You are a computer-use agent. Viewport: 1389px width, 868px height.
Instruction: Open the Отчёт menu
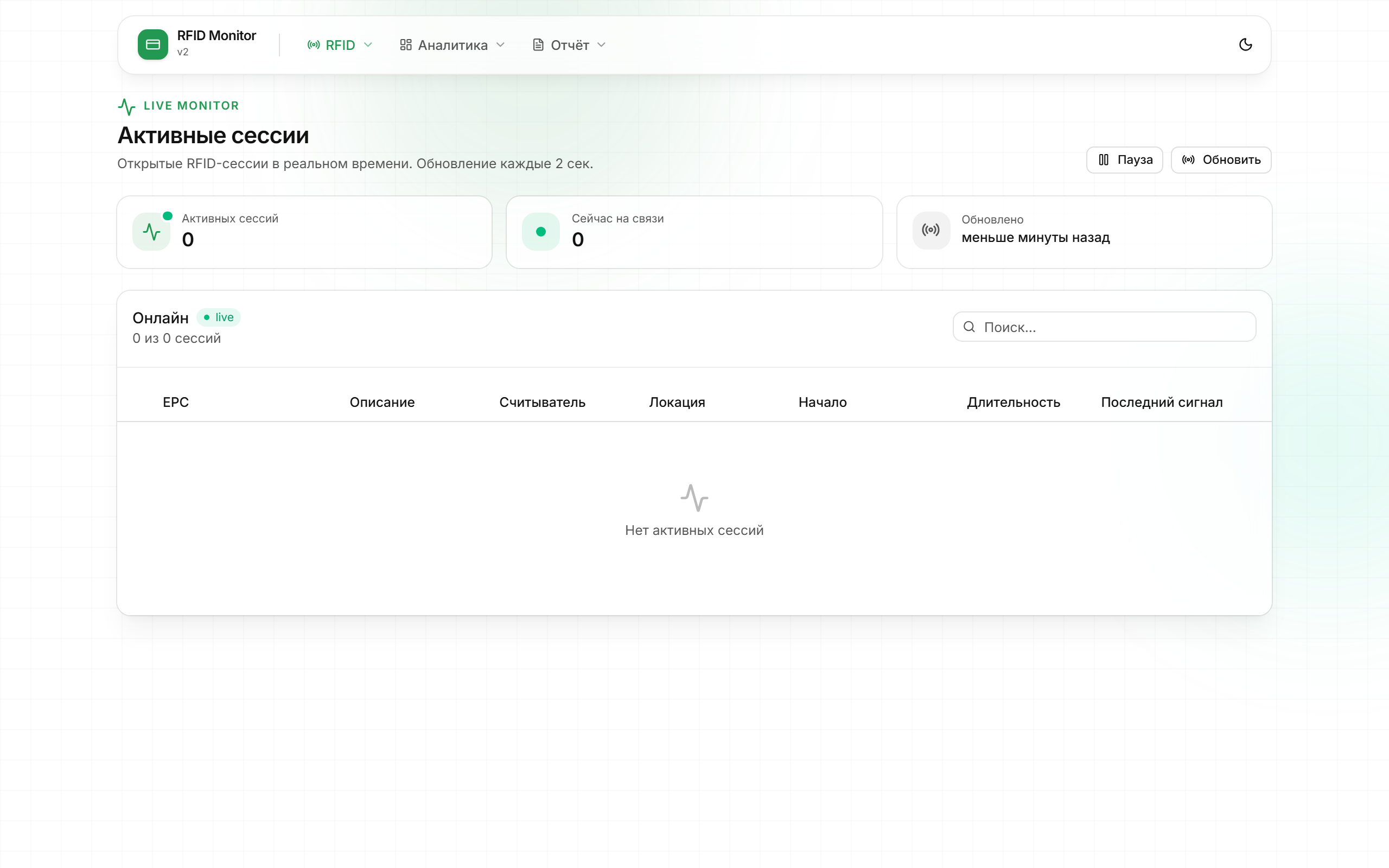(569, 45)
